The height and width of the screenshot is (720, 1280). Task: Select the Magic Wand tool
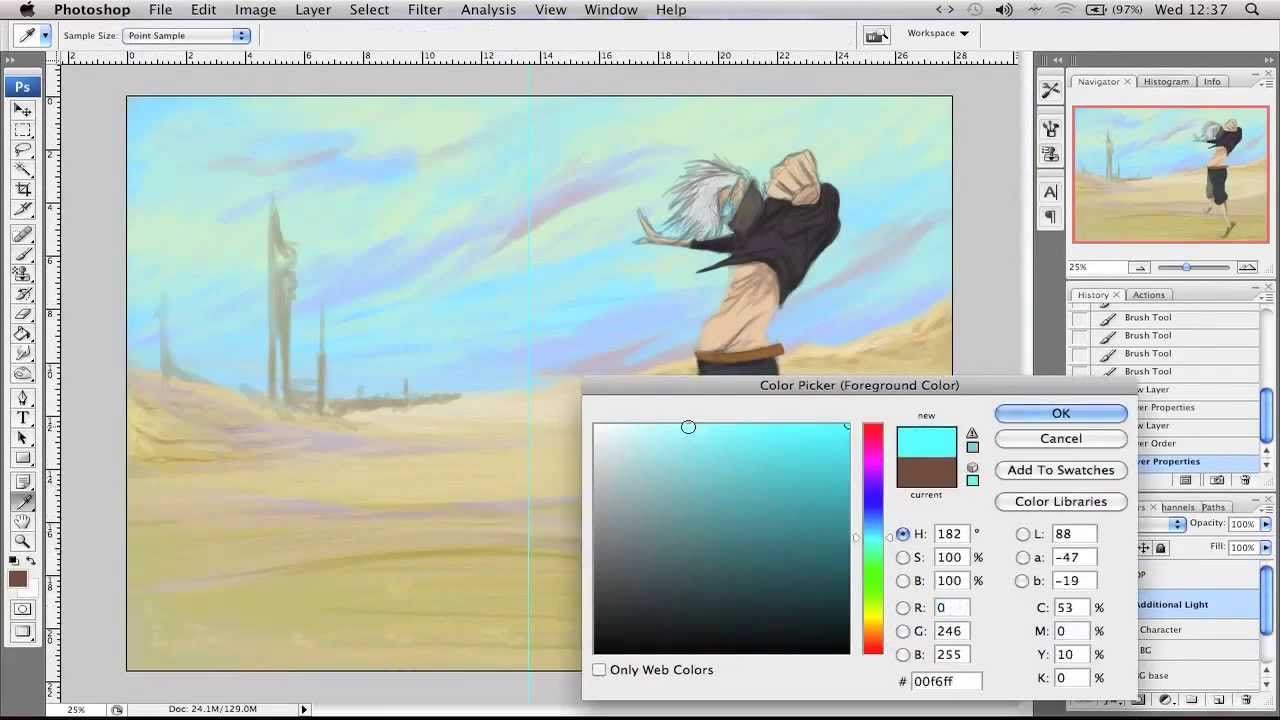coord(22,170)
